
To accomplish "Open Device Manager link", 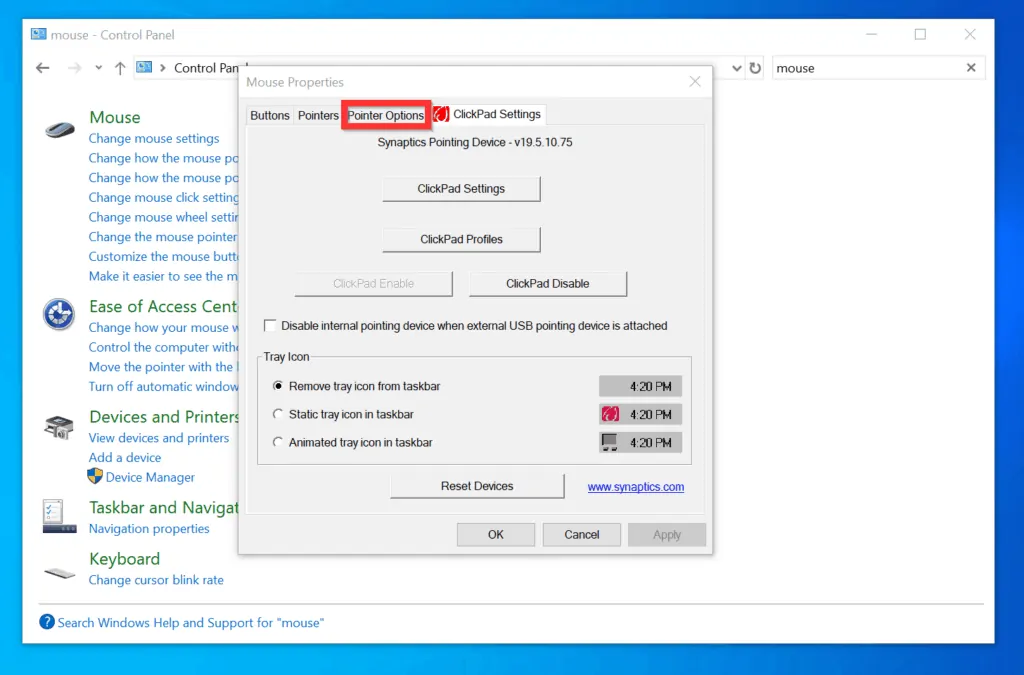I will tap(150, 477).
